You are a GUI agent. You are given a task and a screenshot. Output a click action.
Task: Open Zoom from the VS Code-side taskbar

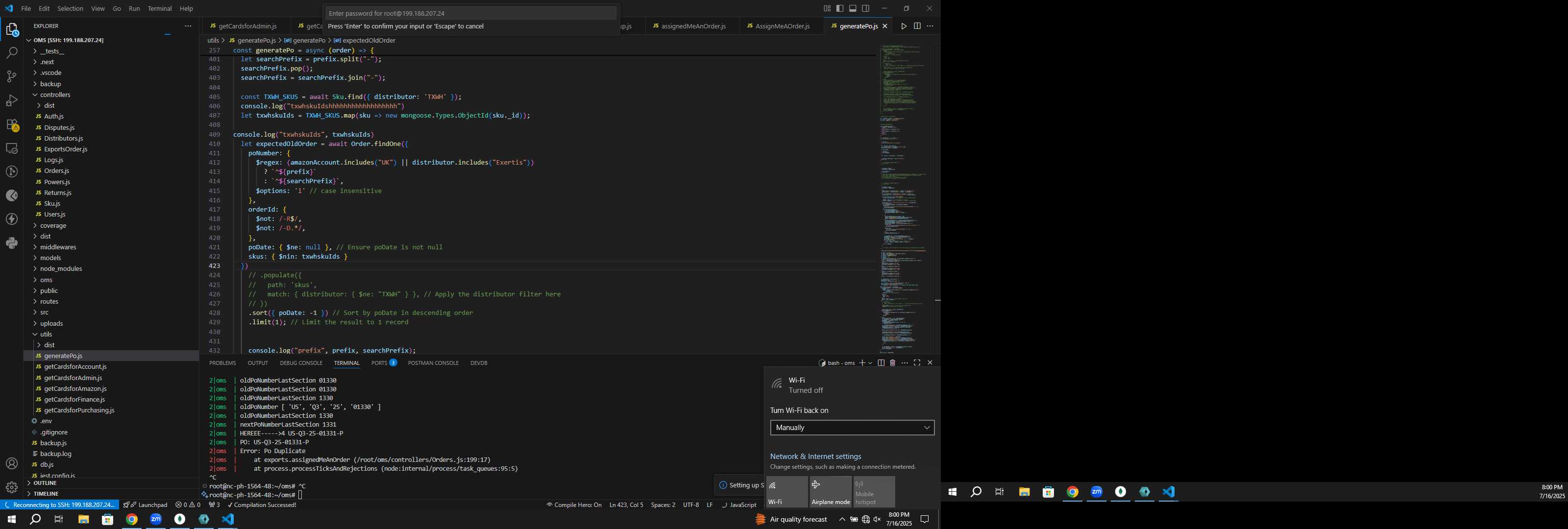(156, 519)
